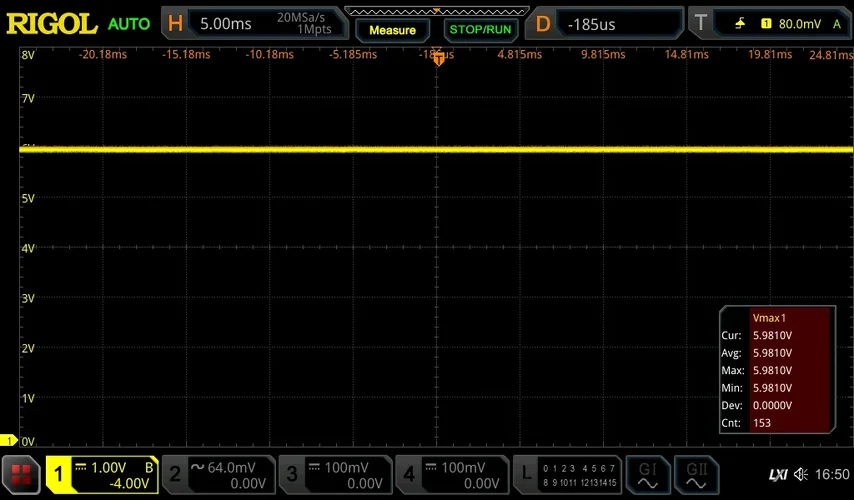The image size is (854, 500).
Task: Open channel 1 -4.00V offset value
Action: (x=129, y=484)
